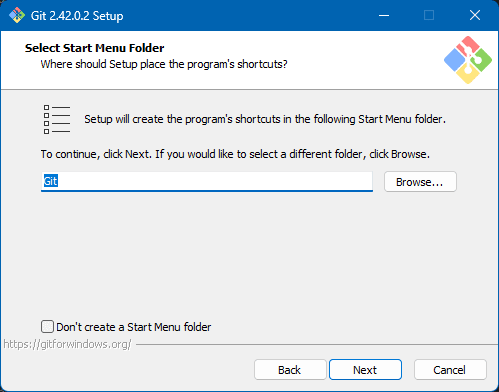
Task: Click the 'To continue, click Next' instruction text
Action: tap(235, 154)
